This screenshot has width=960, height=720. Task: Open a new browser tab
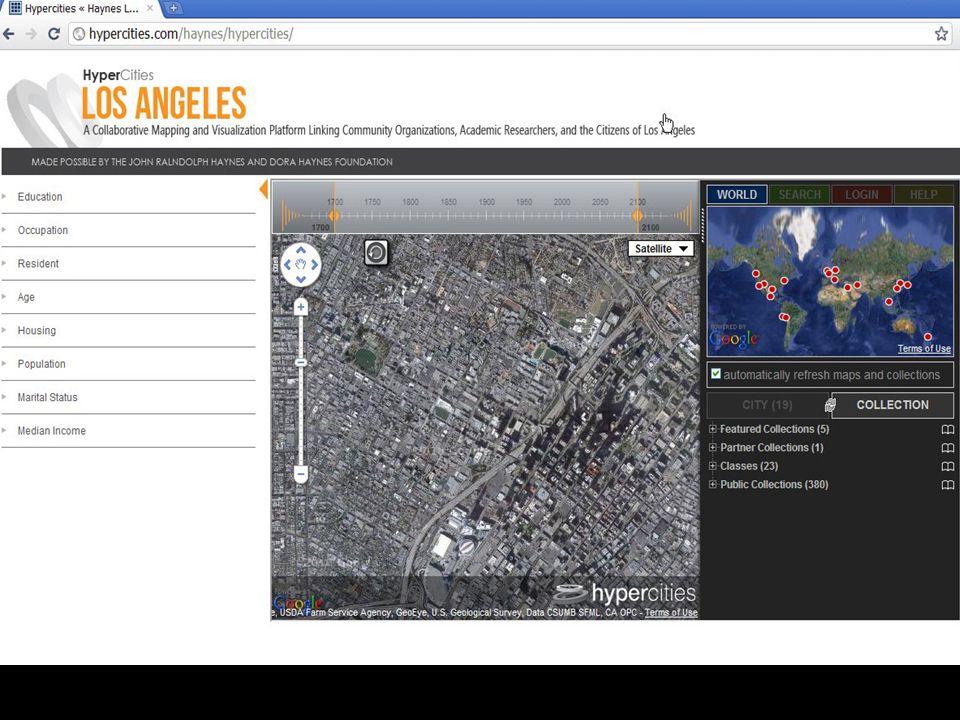(174, 8)
